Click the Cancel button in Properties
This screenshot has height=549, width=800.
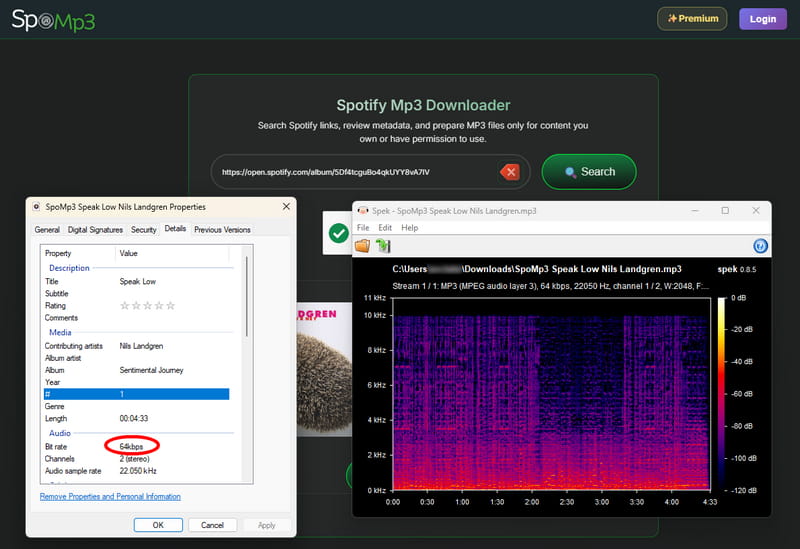point(212,525)
